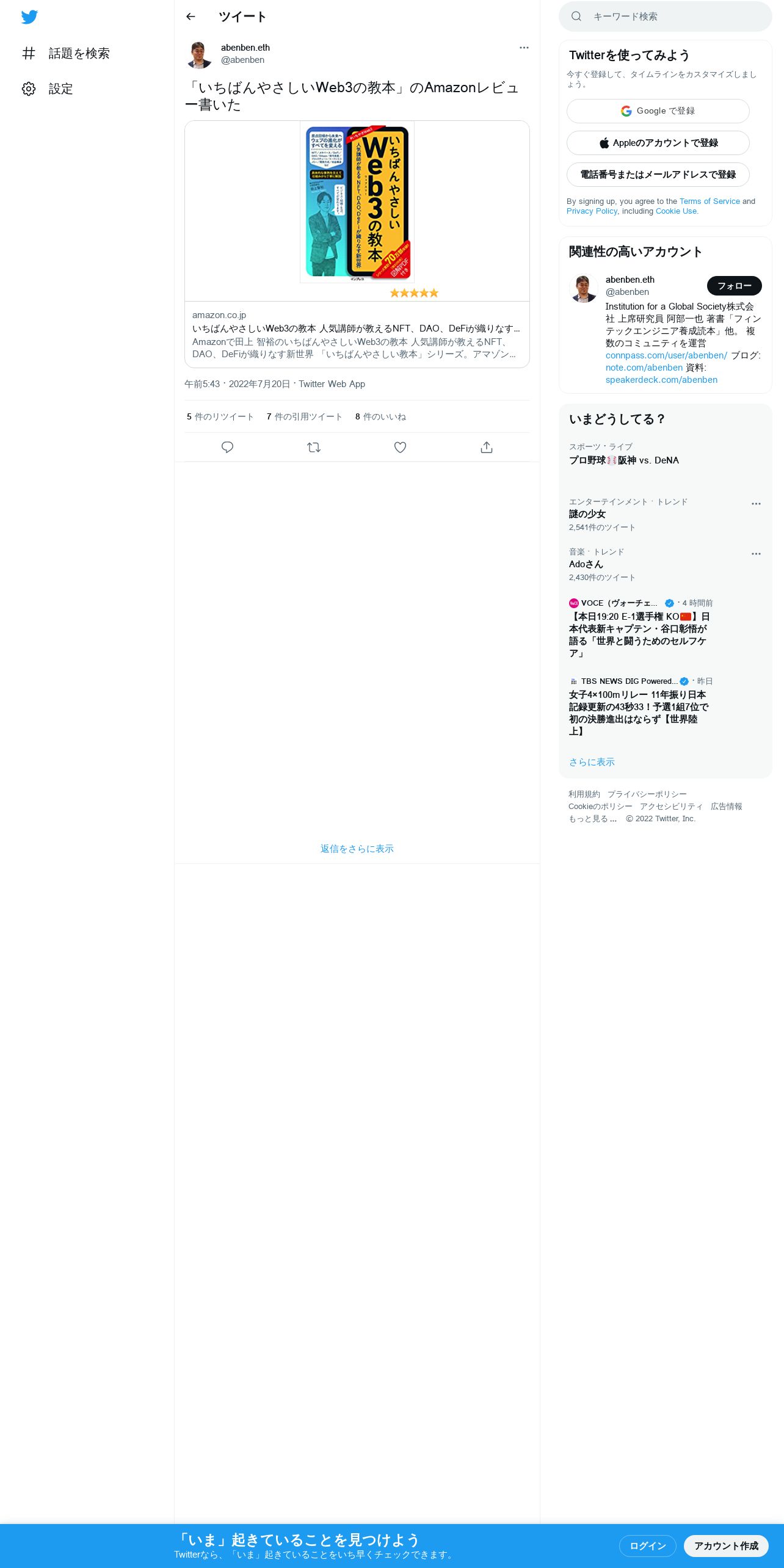Screen dimensions: 784x1568
Task: Open Terms of Service link
Action: (x=710, y=201)
